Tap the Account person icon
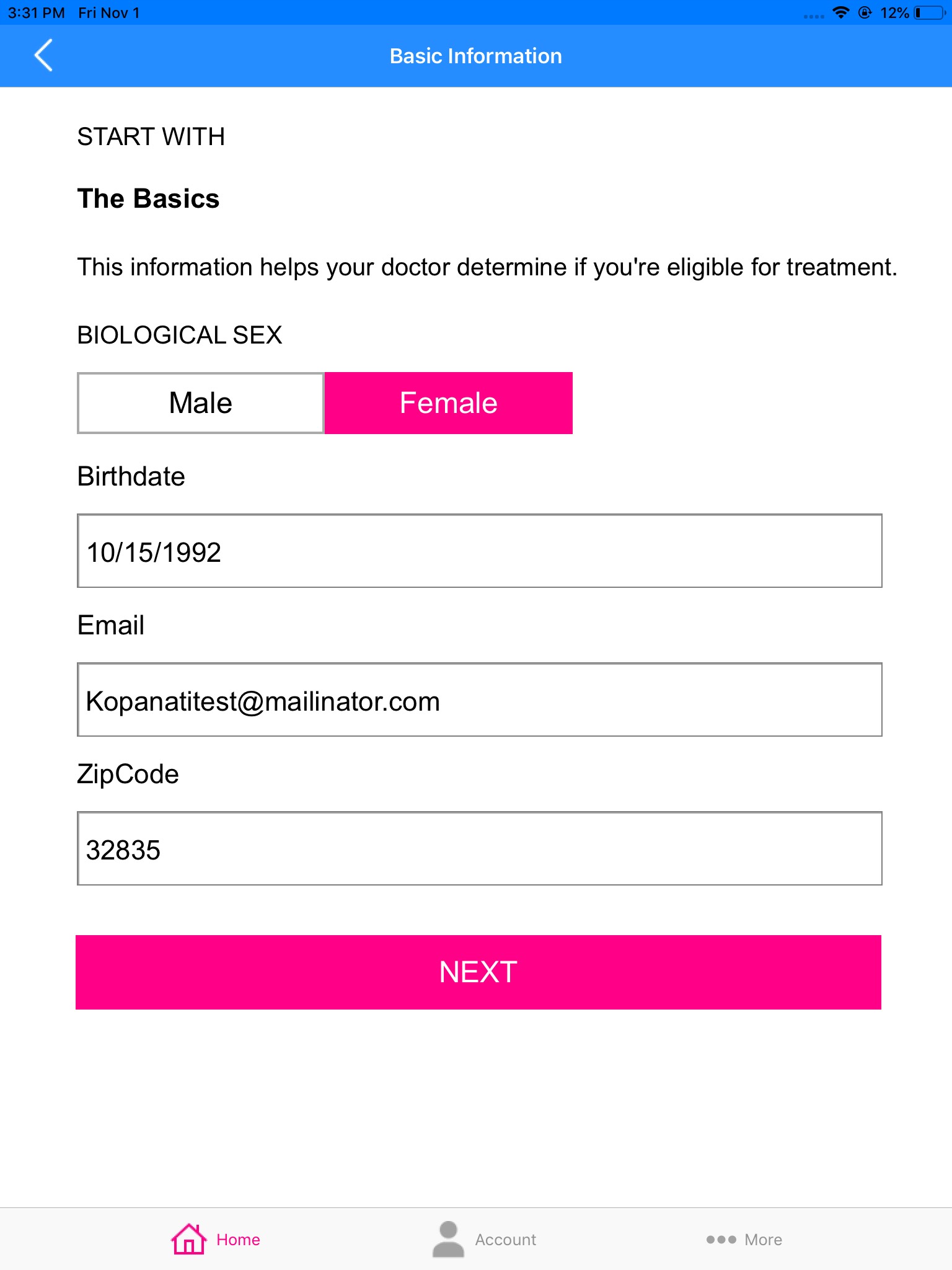This screenshot has width=952, height=1270. (x=448, y=1239)
